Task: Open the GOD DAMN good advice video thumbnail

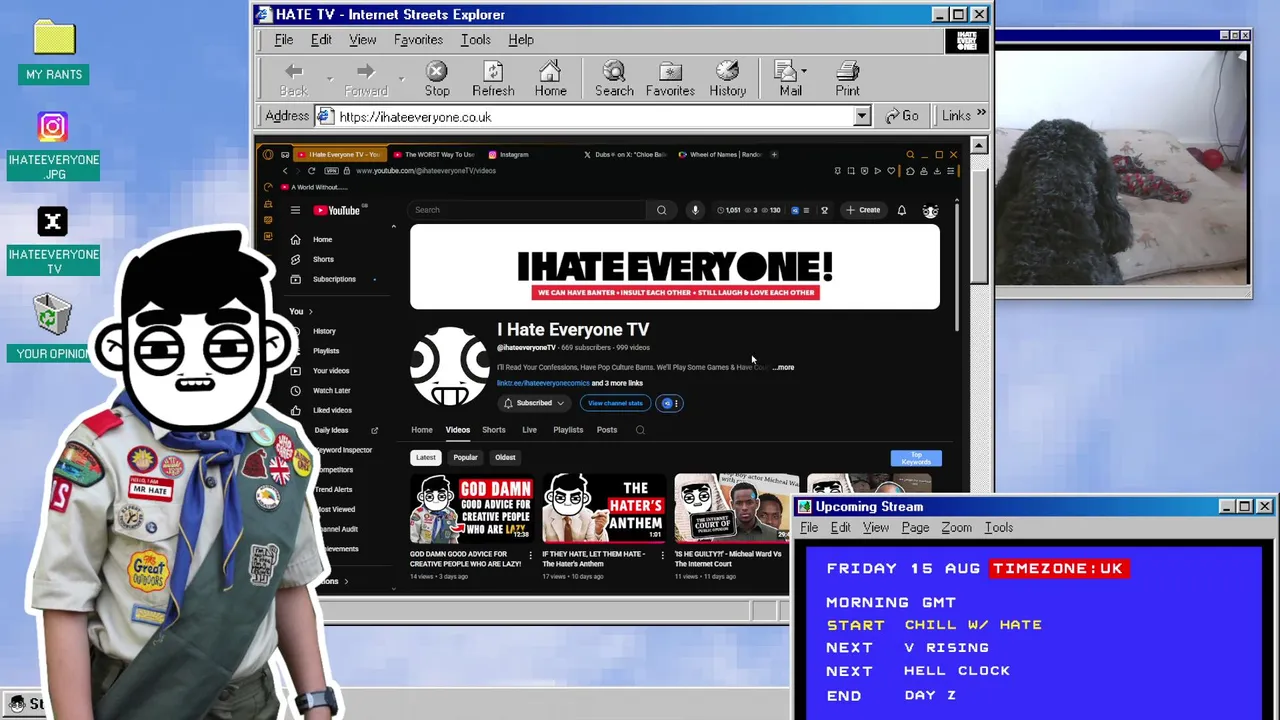Action: click(x=471, y=508)
